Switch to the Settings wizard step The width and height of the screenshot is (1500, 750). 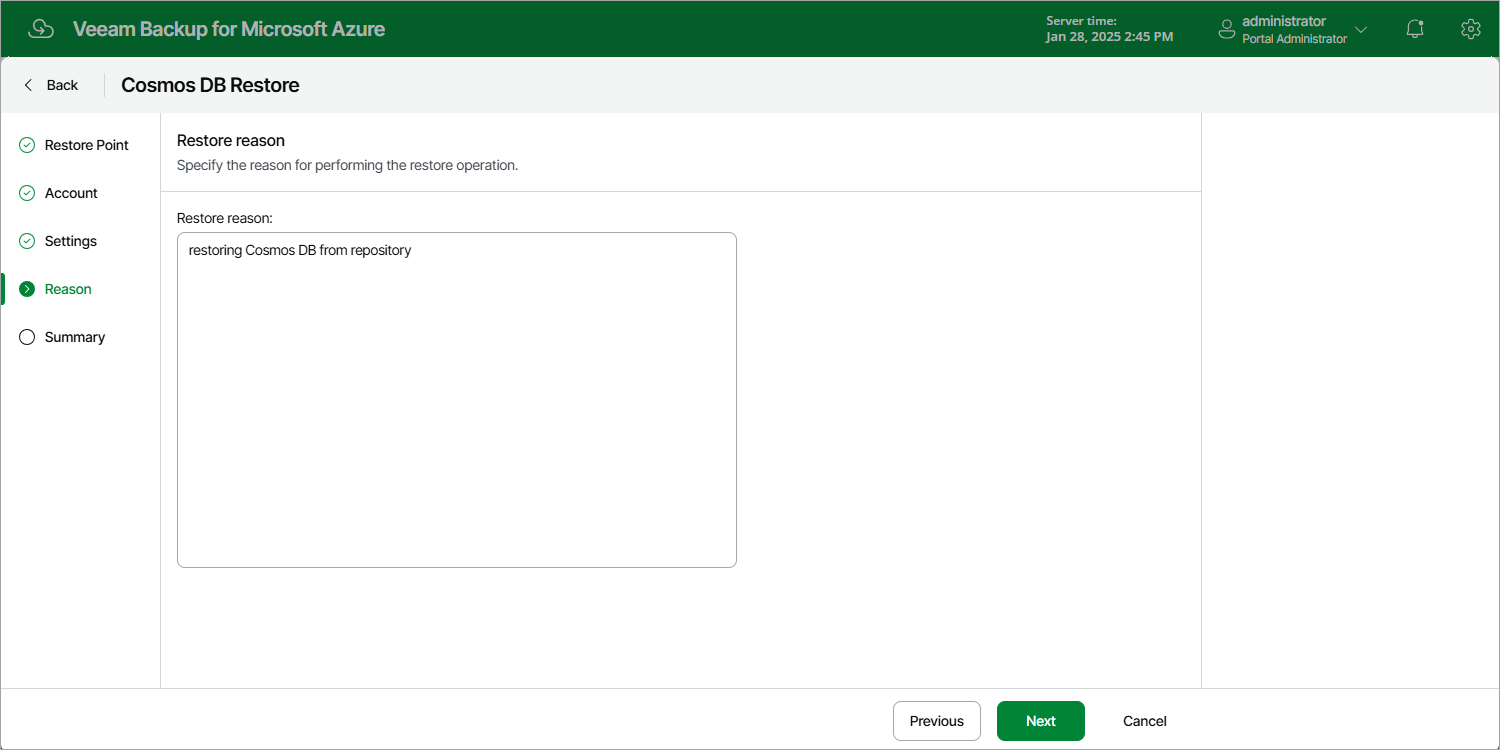click(x=71, y=241)
